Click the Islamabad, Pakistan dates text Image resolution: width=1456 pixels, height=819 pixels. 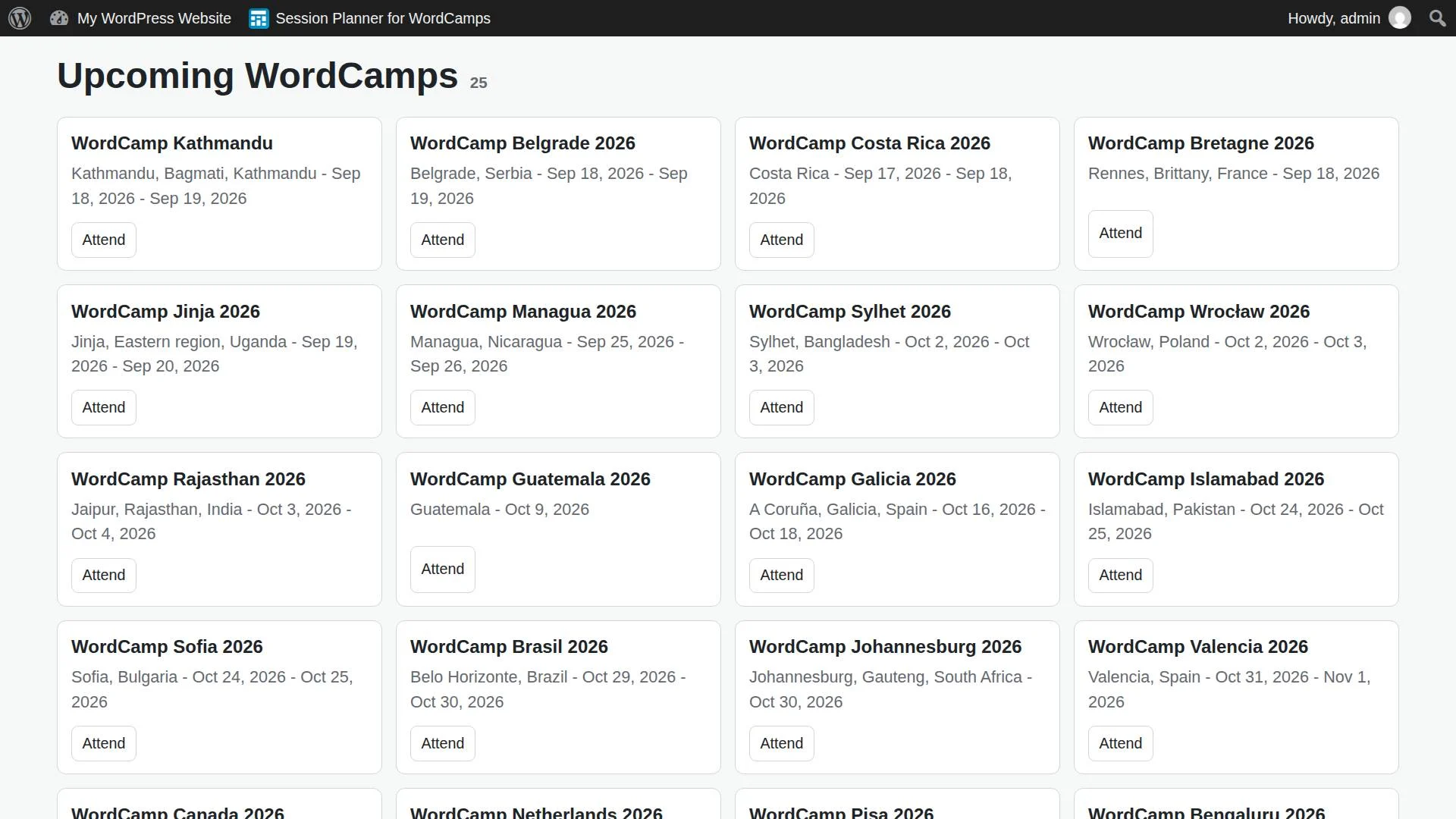pos(1236,522)
